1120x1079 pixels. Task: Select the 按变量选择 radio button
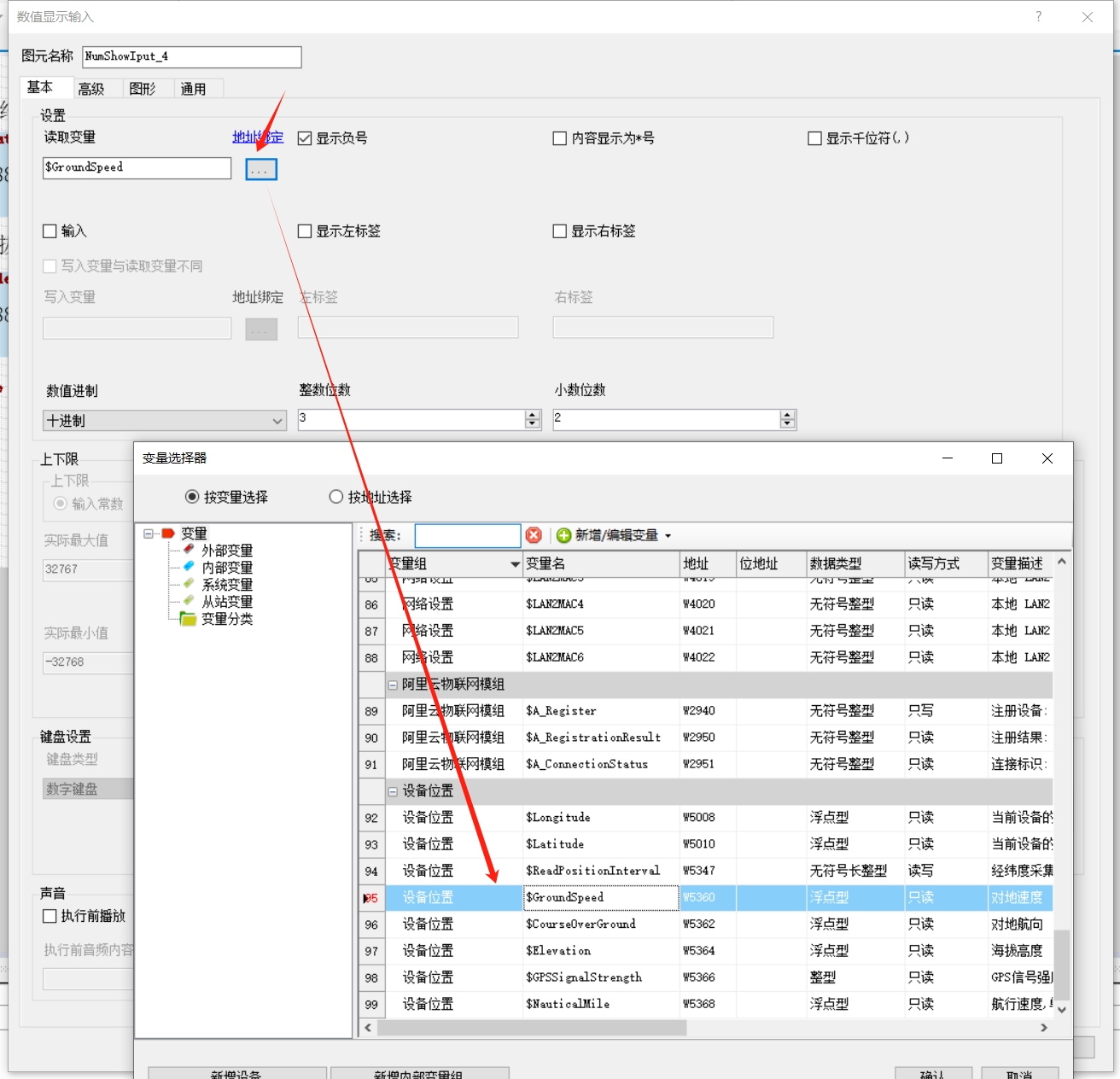click(x=192, y=497)
